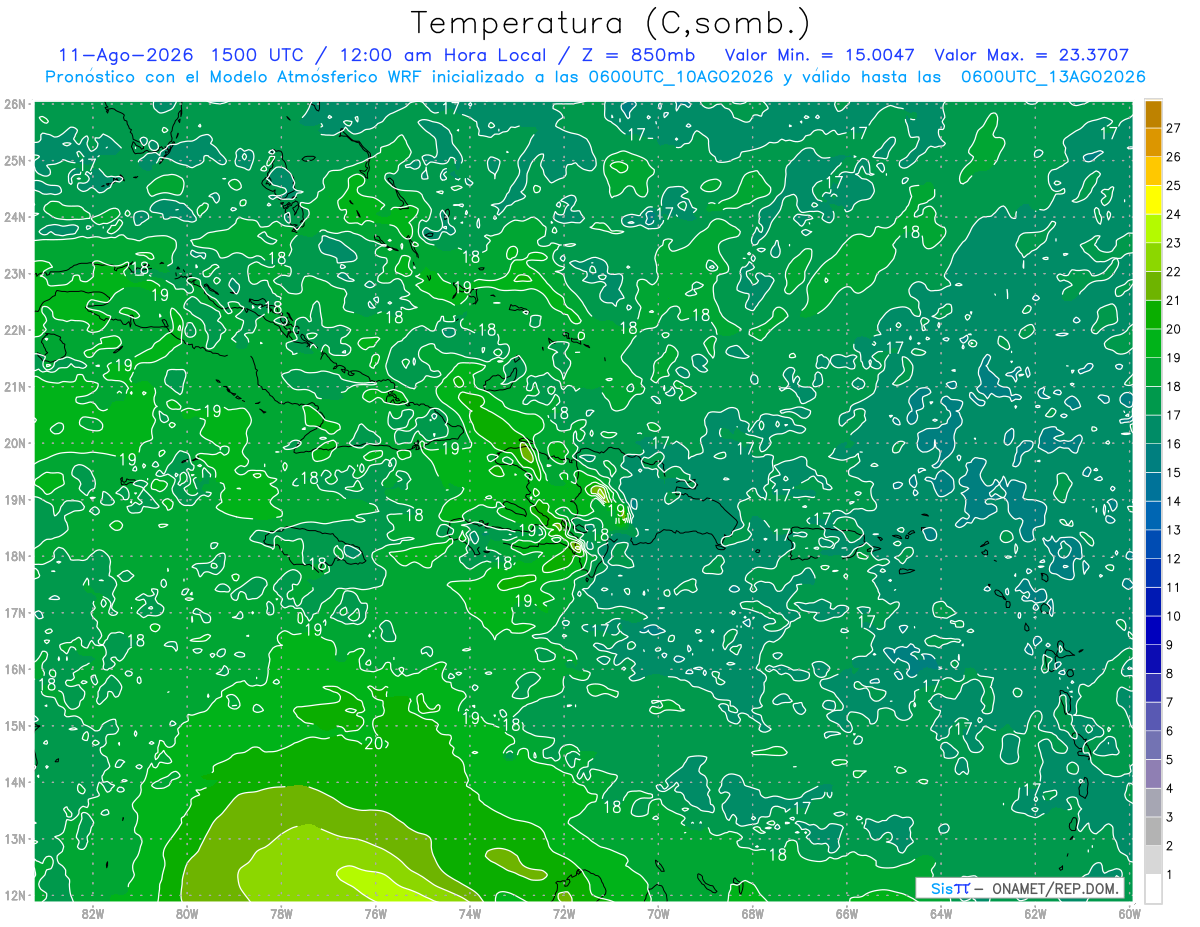This screenshot has width=1200, height=927.
Task: Click the "13N" latitude axis label
Action: [x=14, y=838]
